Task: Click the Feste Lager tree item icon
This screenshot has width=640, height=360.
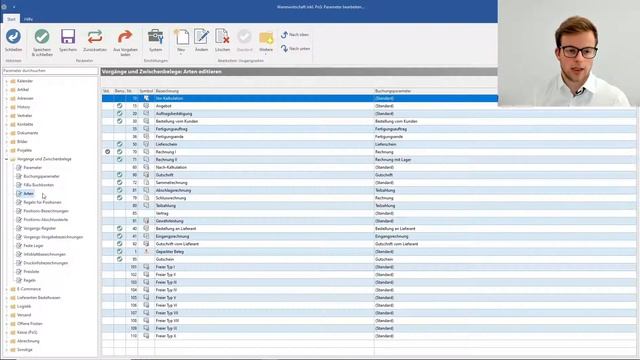Action: (x=19, y=245)
